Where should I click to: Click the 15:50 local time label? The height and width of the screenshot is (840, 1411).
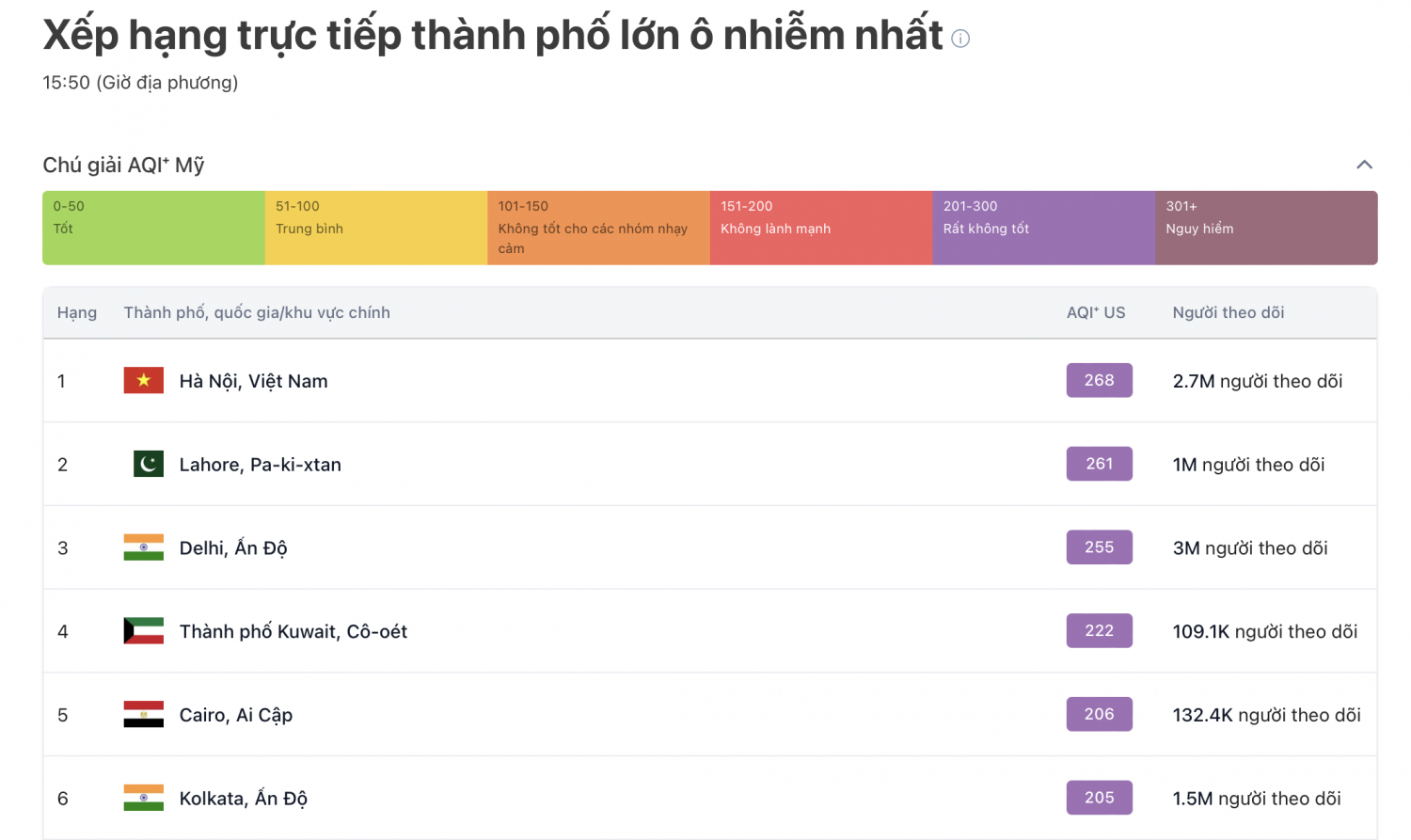[x=139, y=83]
